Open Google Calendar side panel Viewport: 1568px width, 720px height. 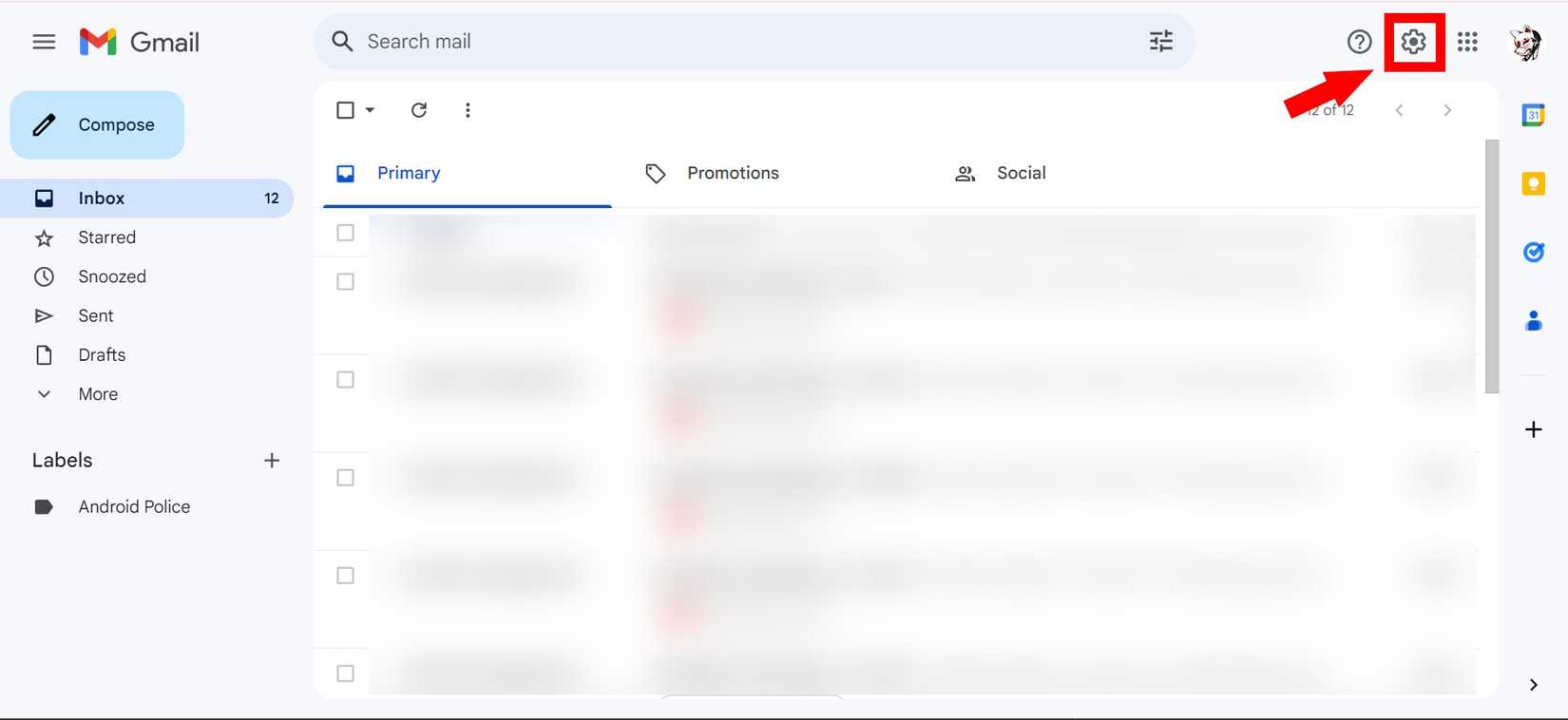(1533, 115)
